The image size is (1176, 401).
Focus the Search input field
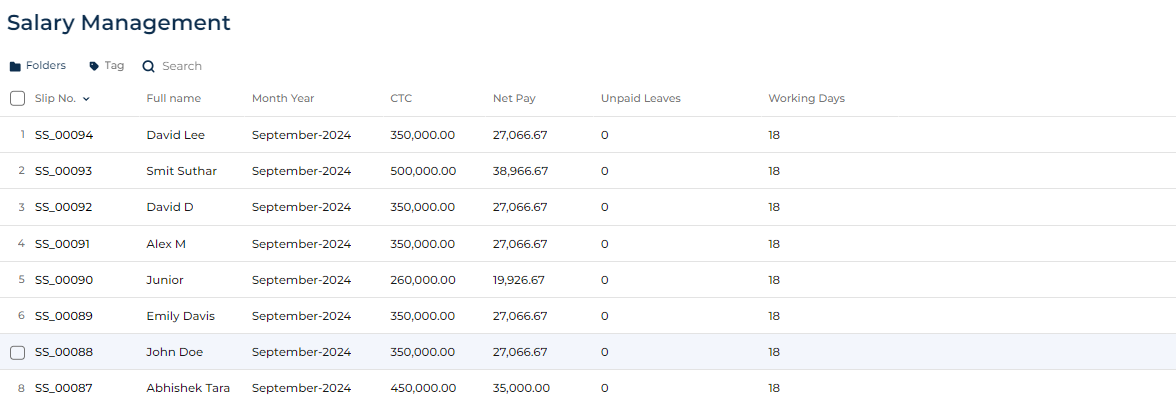pyautogui.click(x=182, y=66)
